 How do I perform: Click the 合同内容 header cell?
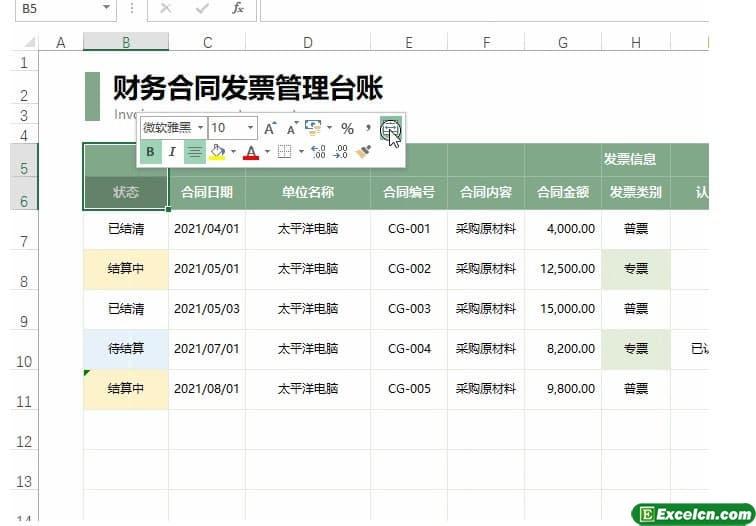[x=486, y=192]
